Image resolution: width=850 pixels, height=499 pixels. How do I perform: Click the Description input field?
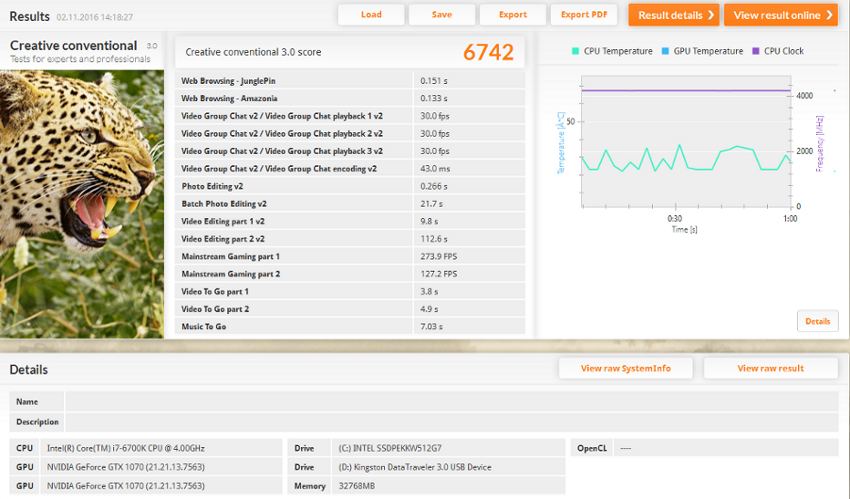[x=452, y=422]
